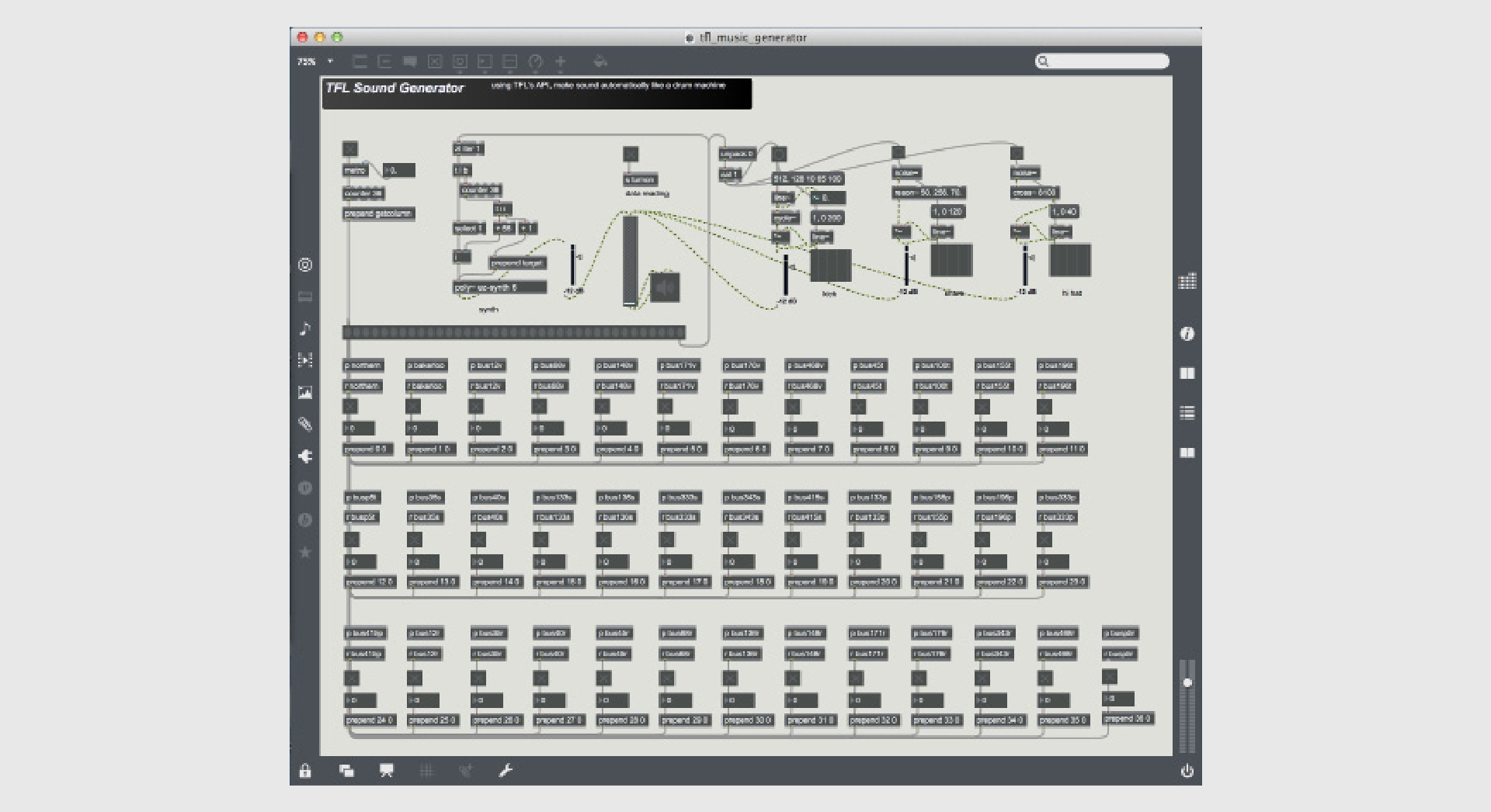The image size is (1491, 812).
Task: Click the kick scope display
Action: coord(831,265)
